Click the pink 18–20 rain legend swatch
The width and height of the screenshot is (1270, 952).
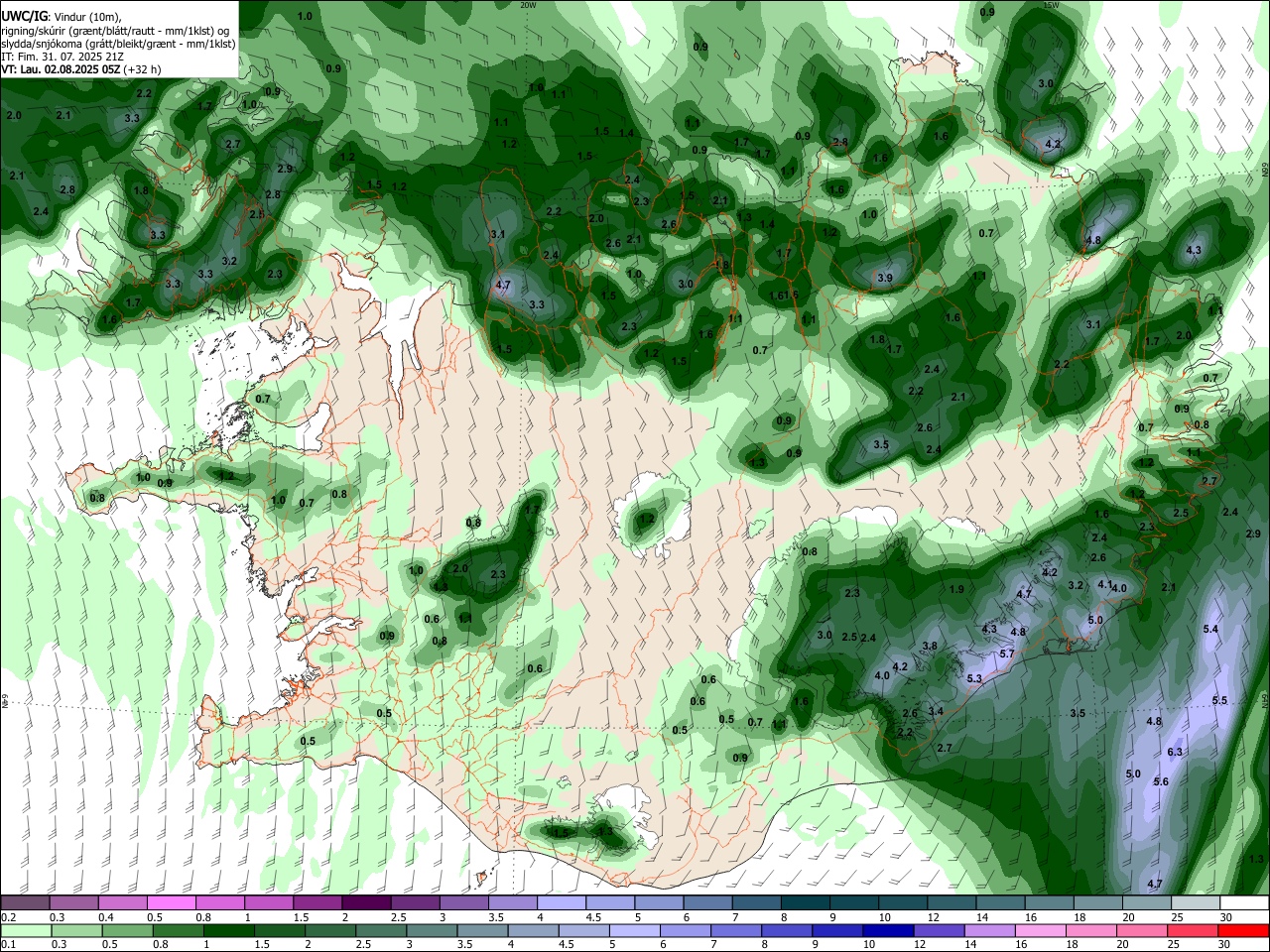1093,930
